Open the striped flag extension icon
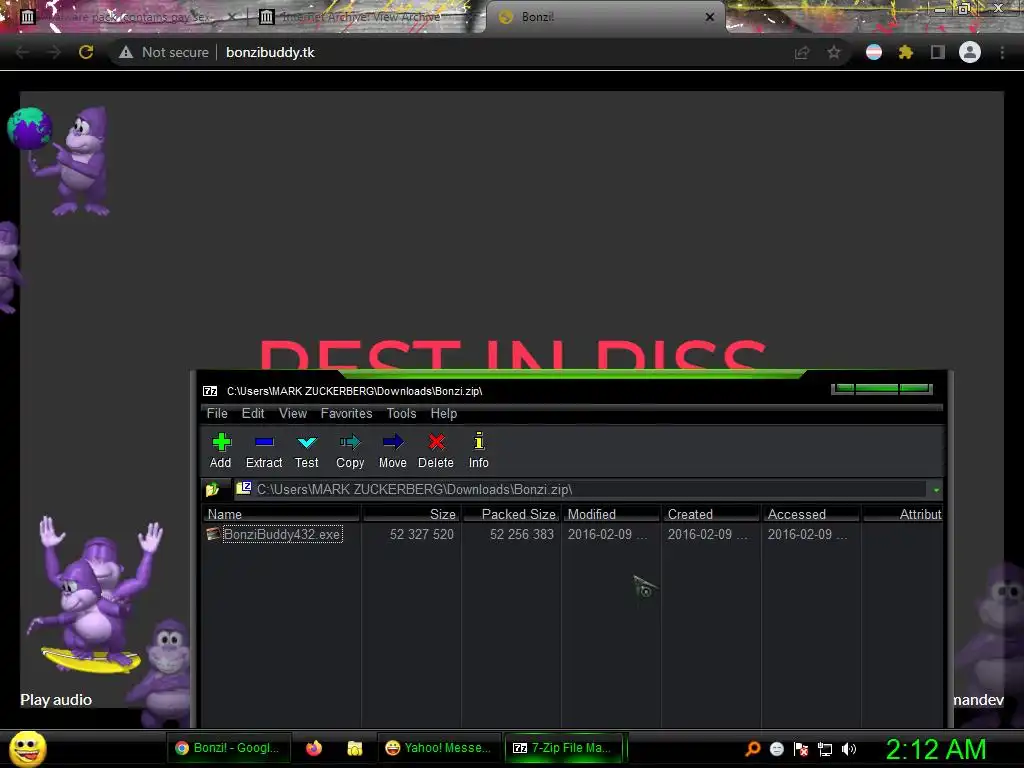The width and height of the screenshot is (1024, 768). coord(874,52)
